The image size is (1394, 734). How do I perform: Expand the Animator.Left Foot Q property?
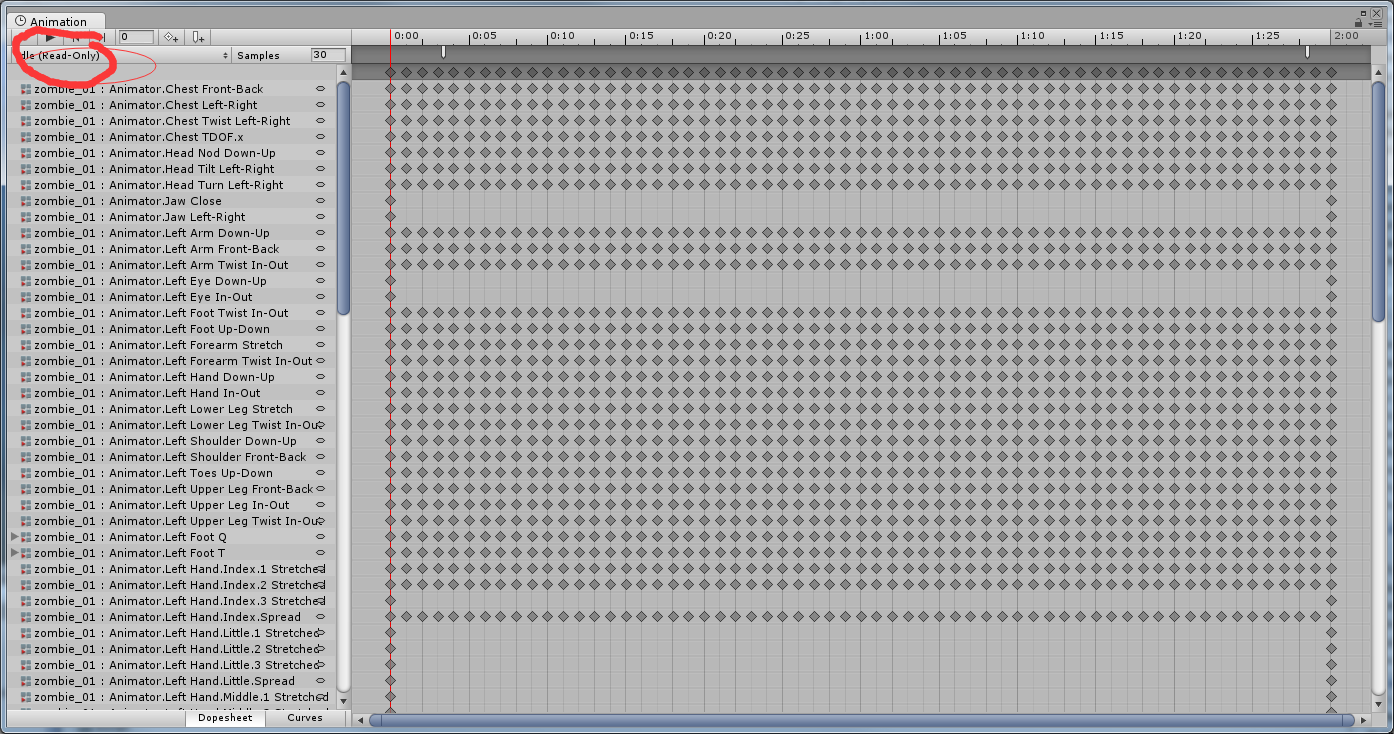point(14,536)
